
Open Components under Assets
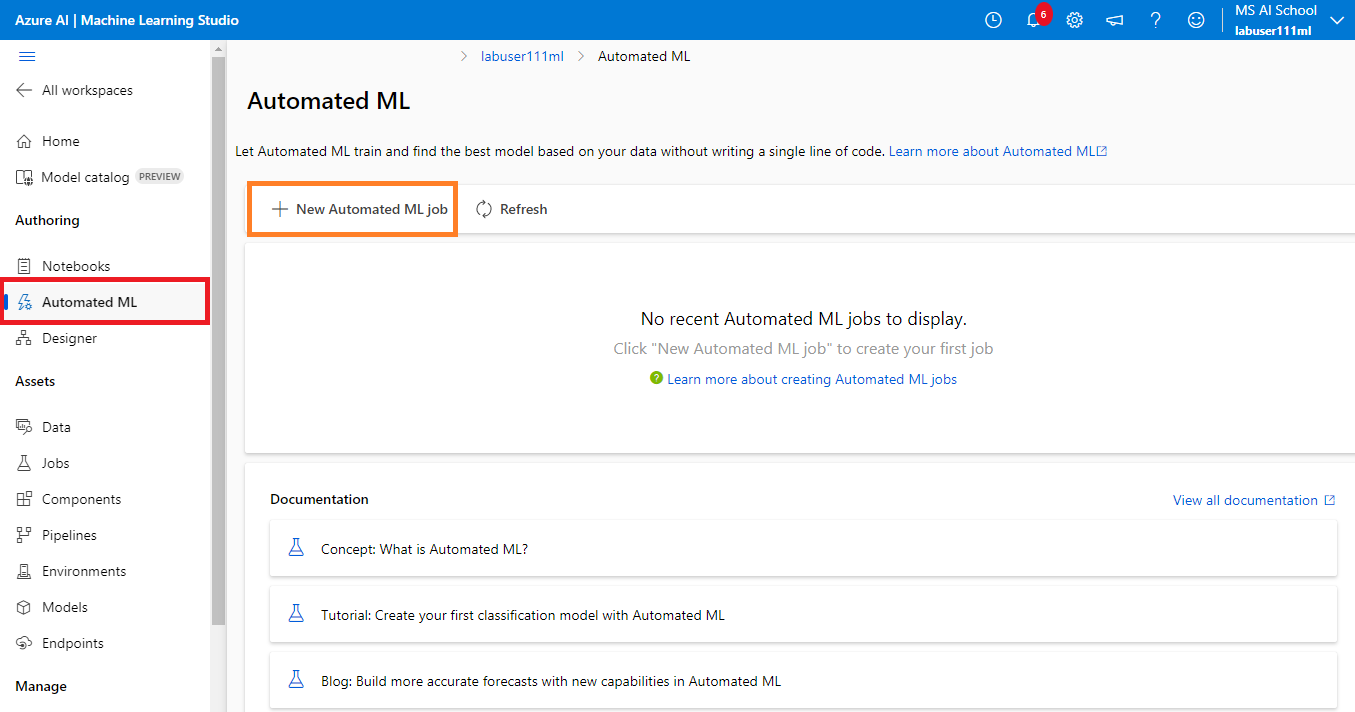[x=81, y=499]
